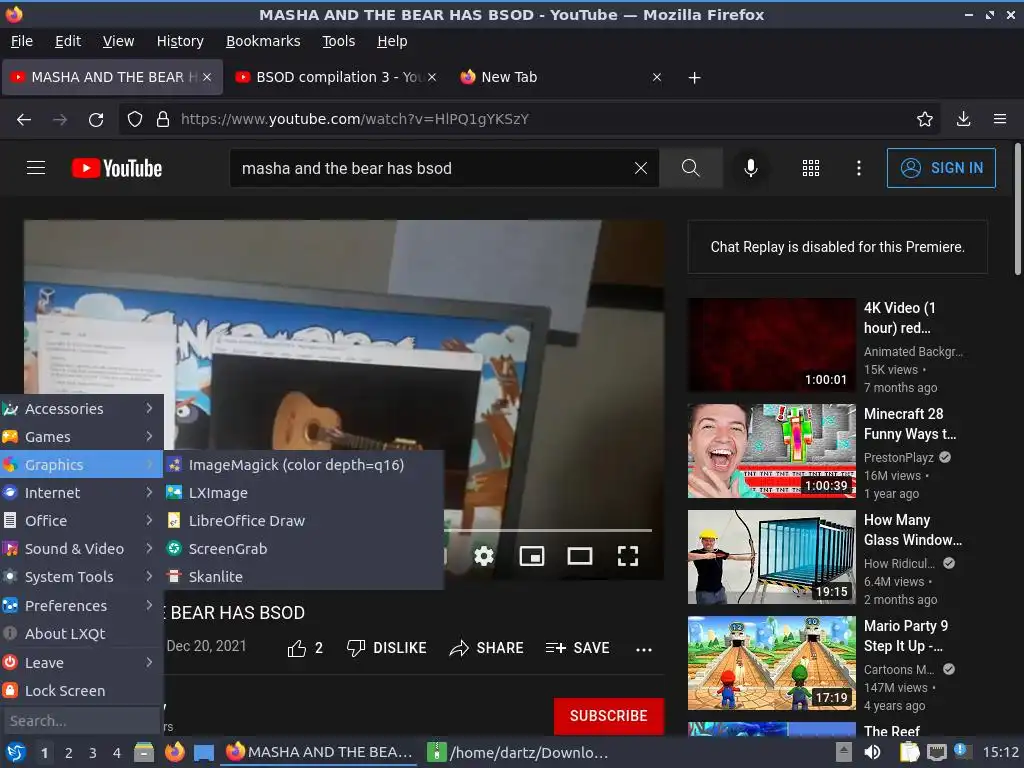
Task: Expand the Office submenu
Action: (82, 521)
